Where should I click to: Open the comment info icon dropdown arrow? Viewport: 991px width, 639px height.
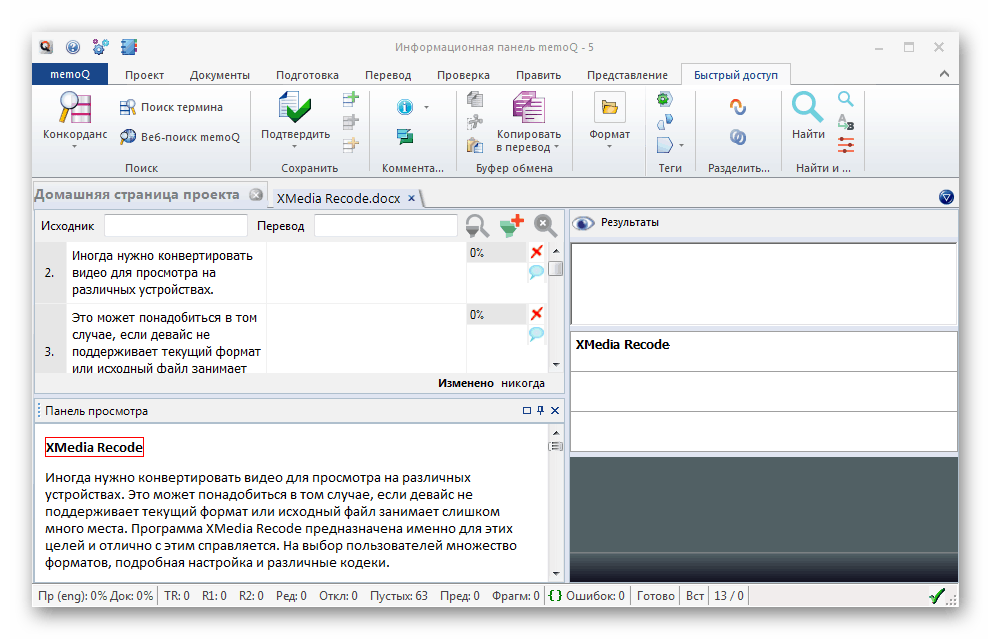(x=426, y=107)
